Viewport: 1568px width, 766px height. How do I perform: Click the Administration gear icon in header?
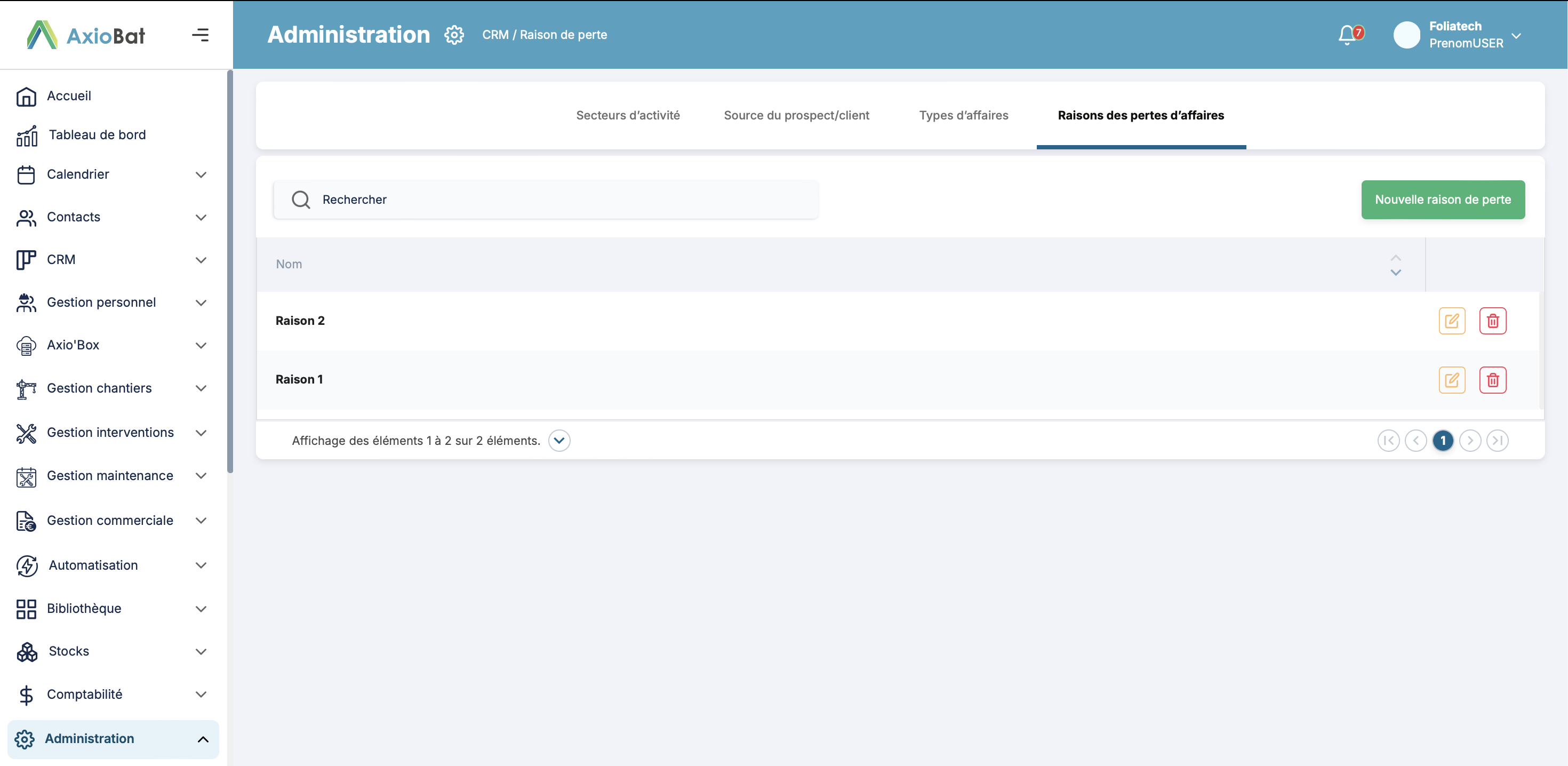[454, 35]
